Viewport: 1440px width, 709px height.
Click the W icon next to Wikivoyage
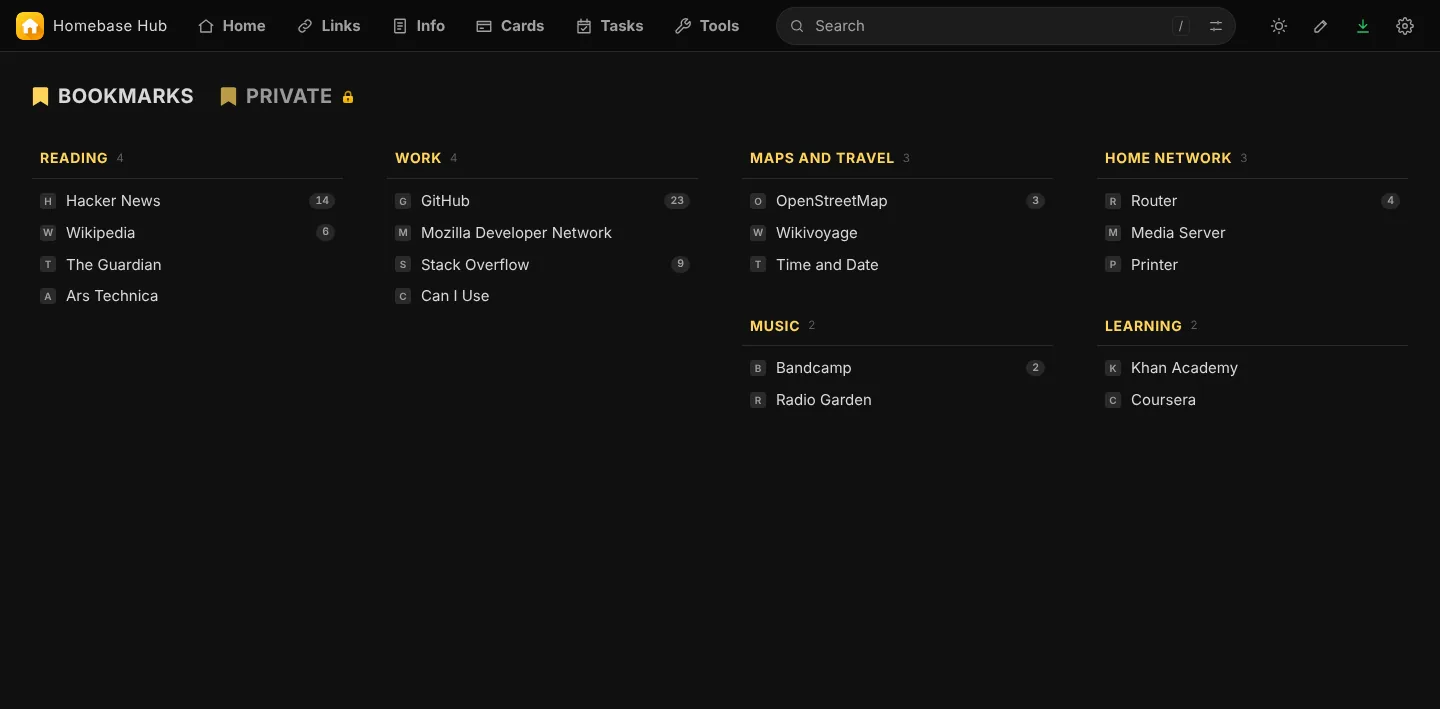758,233
